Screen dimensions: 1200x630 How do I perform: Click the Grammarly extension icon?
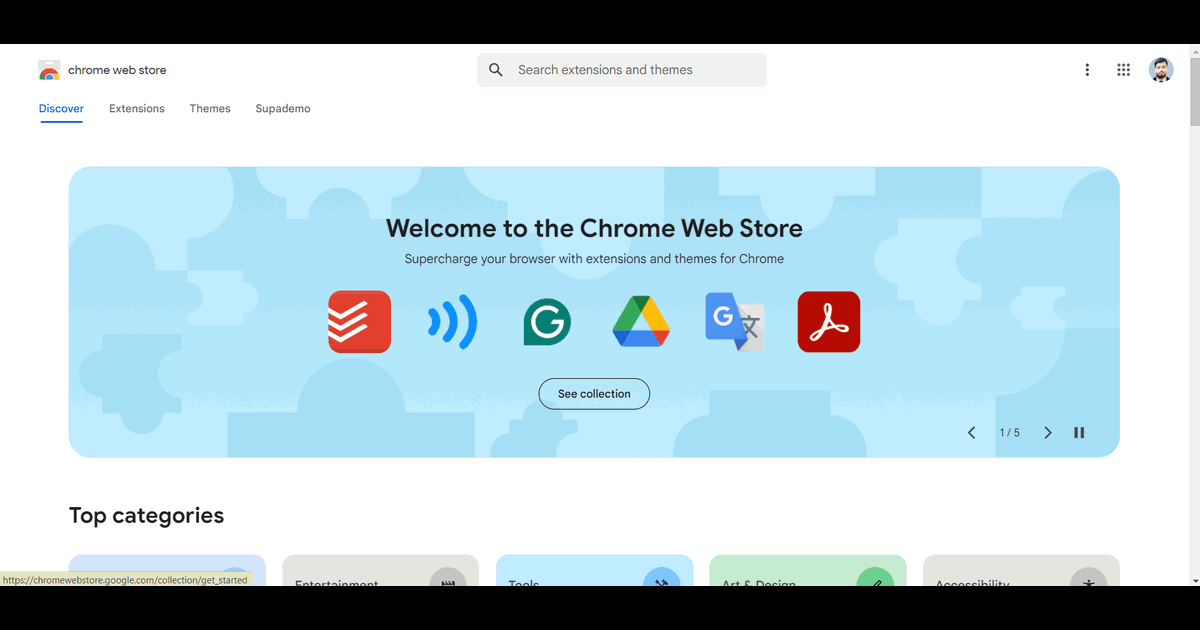tap(547, 322)
